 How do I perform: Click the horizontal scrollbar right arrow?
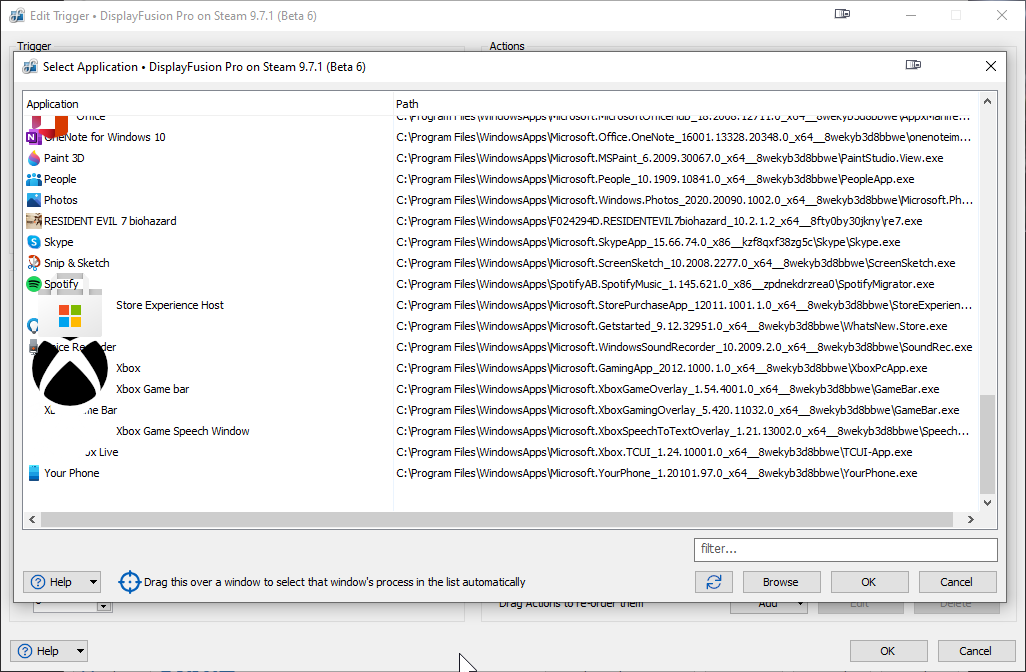click(x=969, y=520)
